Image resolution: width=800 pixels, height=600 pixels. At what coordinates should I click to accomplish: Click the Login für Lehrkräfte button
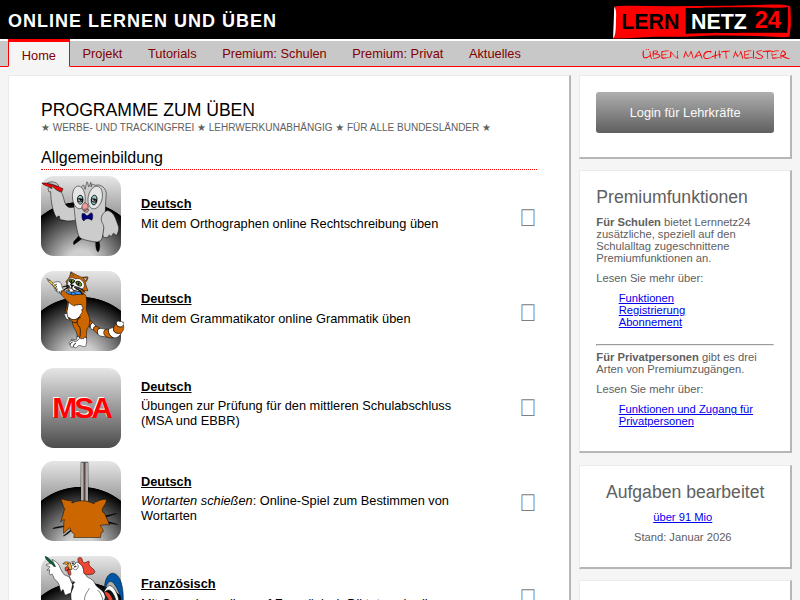point(685,113)
